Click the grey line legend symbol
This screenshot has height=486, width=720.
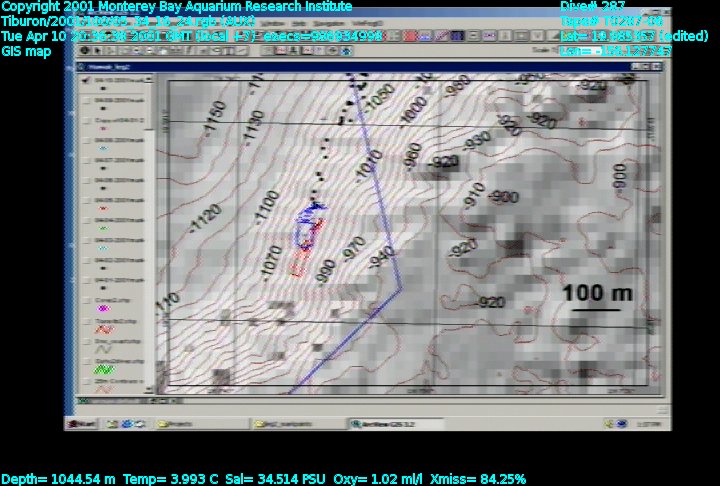104,350
